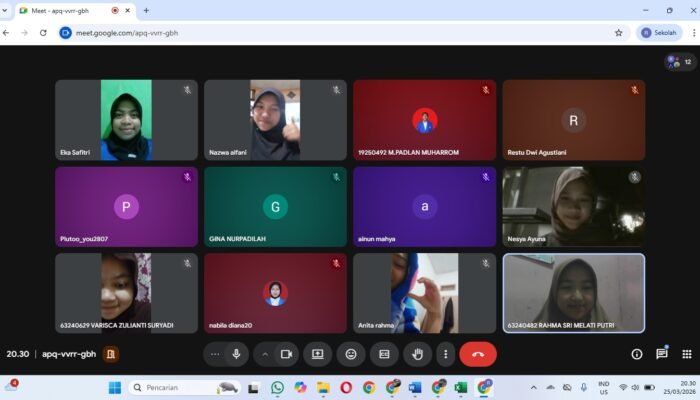Toggle the microphone on or off
This screenshot has height=400, width=700.
(237, 354)
